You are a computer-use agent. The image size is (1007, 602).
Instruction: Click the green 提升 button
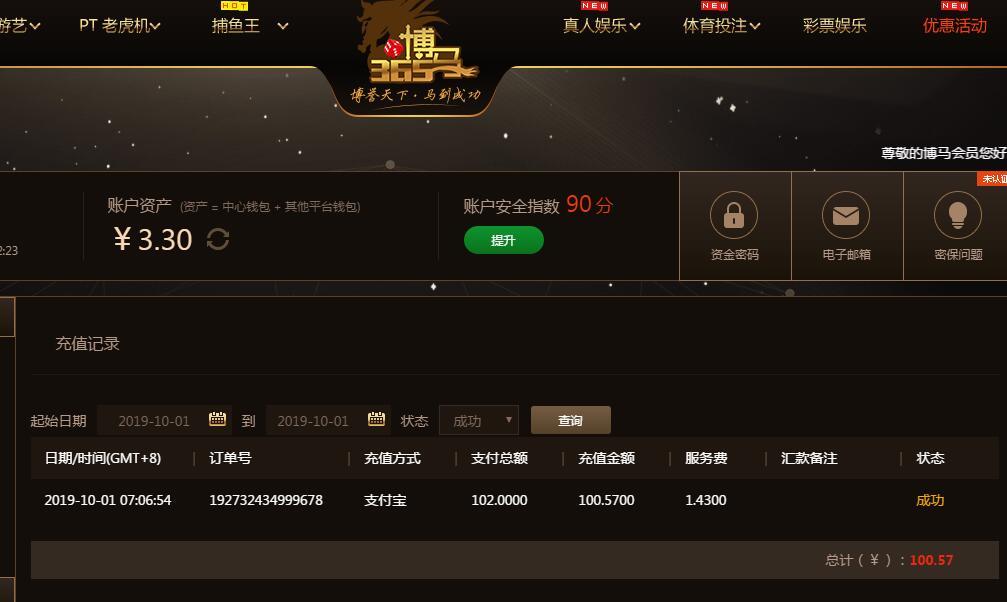click(504, 240)
